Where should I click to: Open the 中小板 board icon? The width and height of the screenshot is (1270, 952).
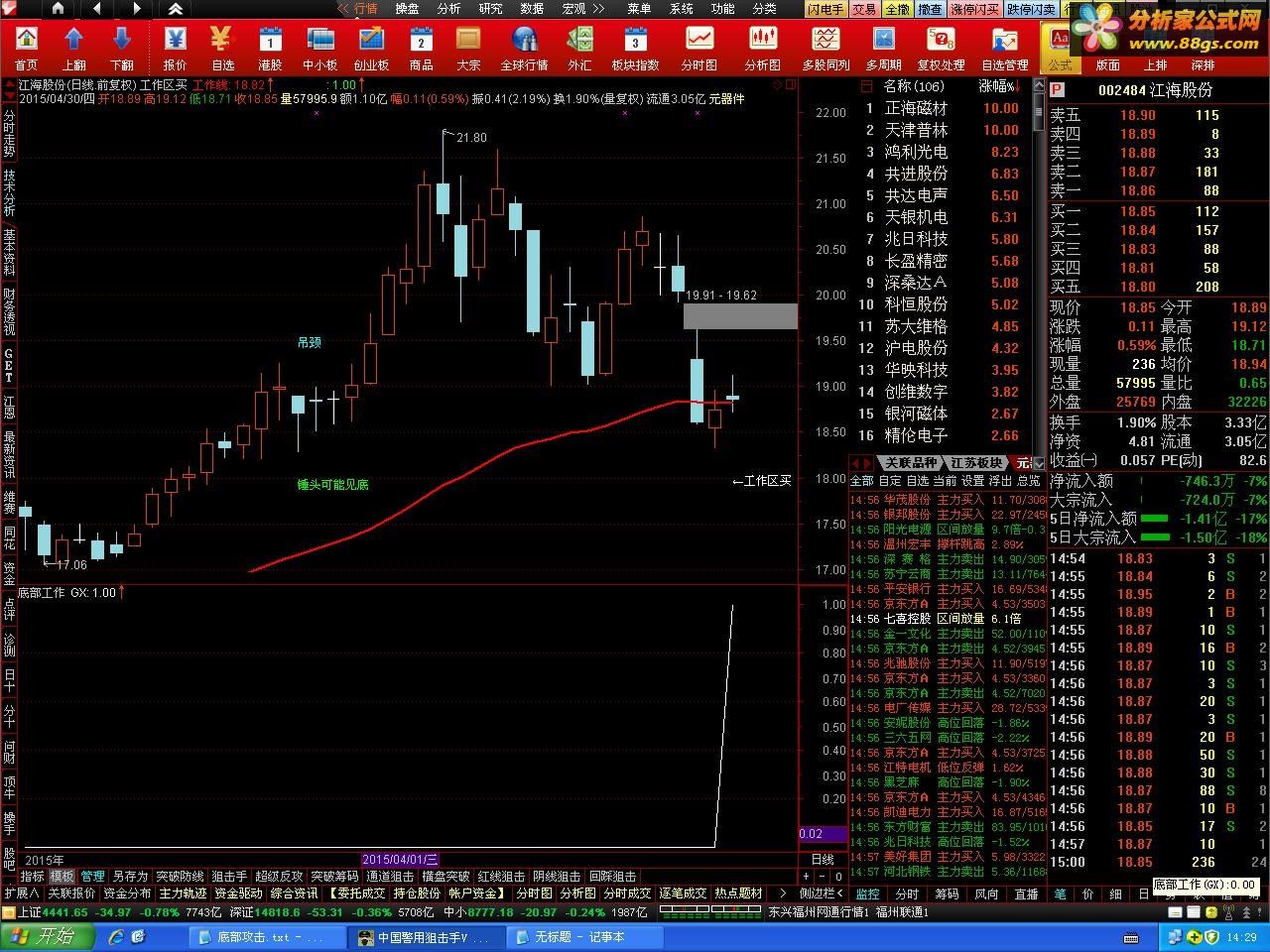coord(320,48)
